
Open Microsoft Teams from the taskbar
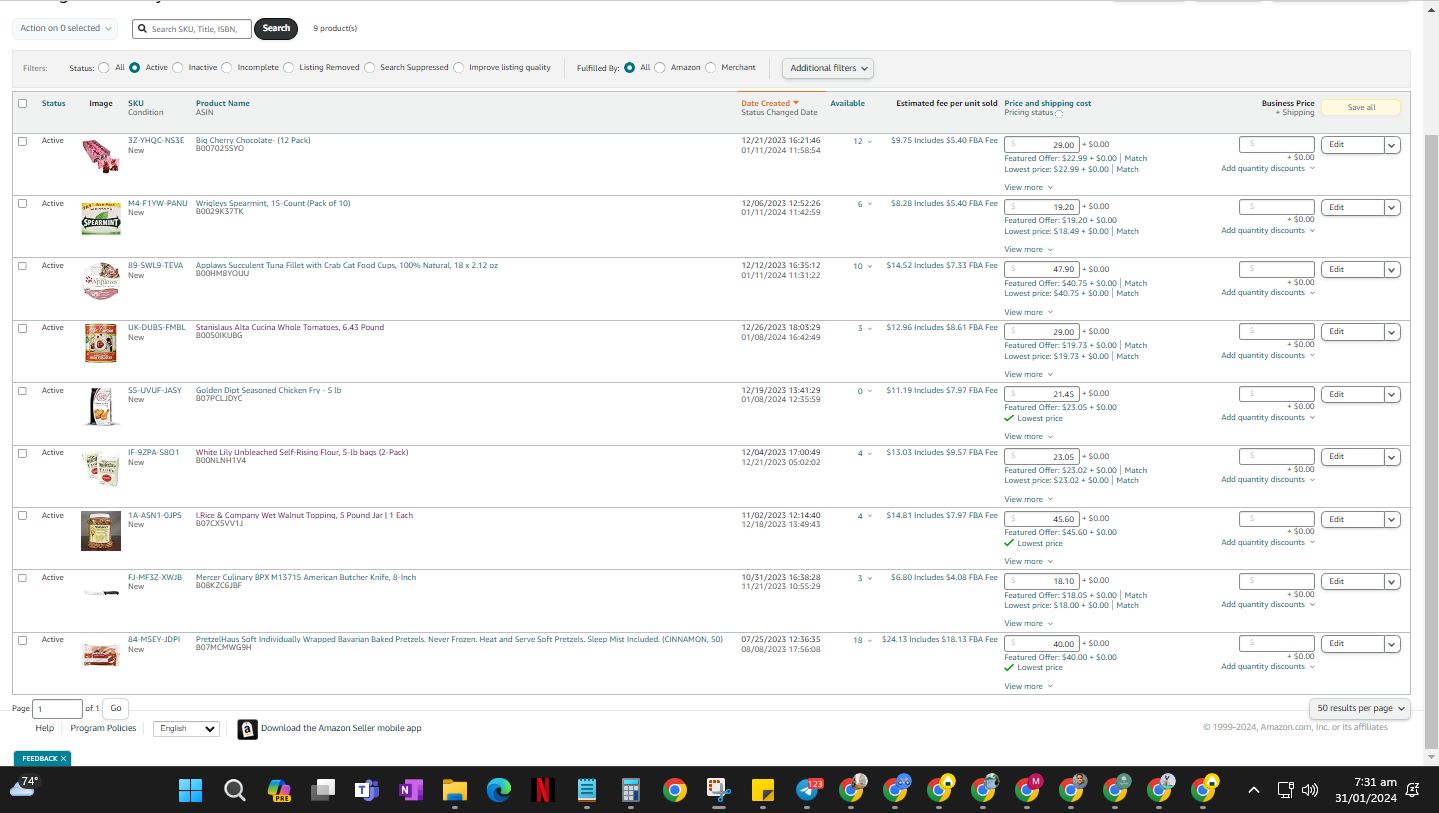click(x=366, y=790)
